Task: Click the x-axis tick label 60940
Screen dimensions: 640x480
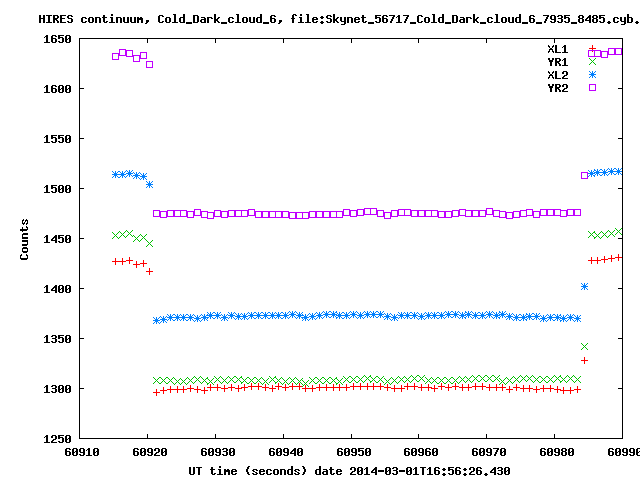Action: [286, 452]
